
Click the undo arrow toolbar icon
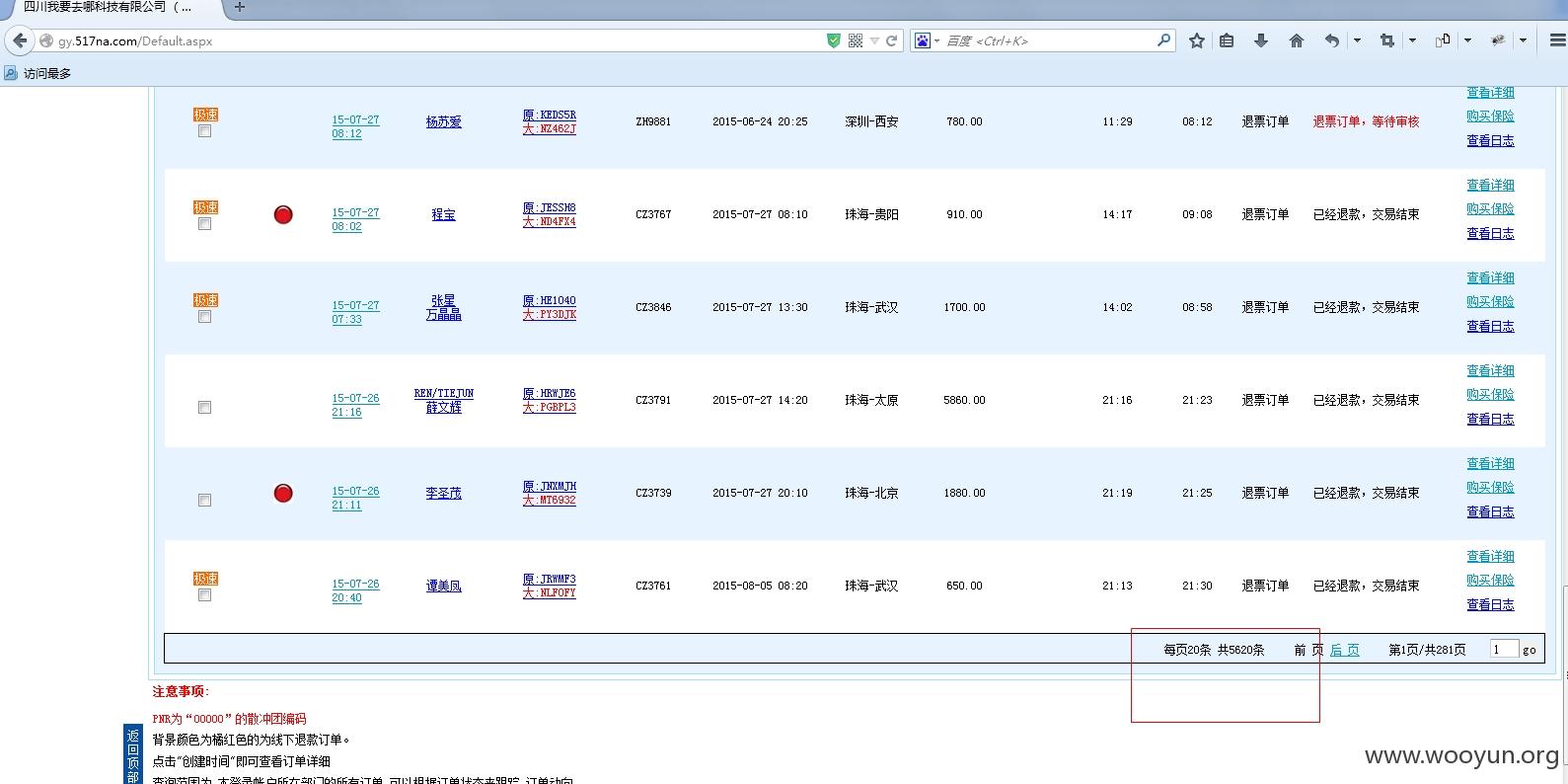click(1332, 40)
